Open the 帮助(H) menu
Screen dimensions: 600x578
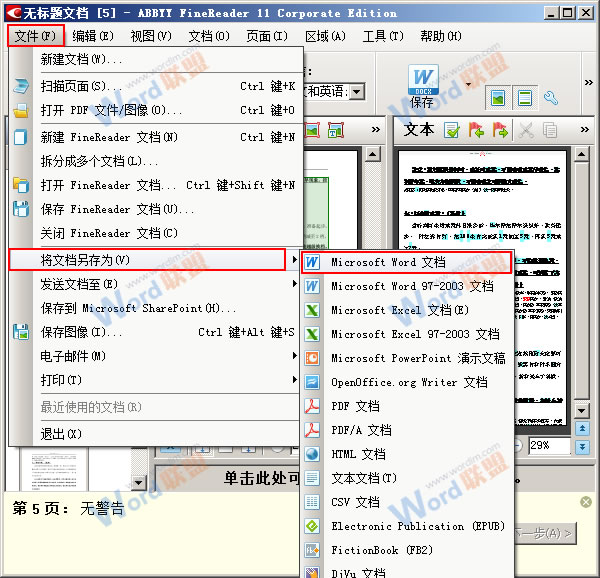[441, 36]
